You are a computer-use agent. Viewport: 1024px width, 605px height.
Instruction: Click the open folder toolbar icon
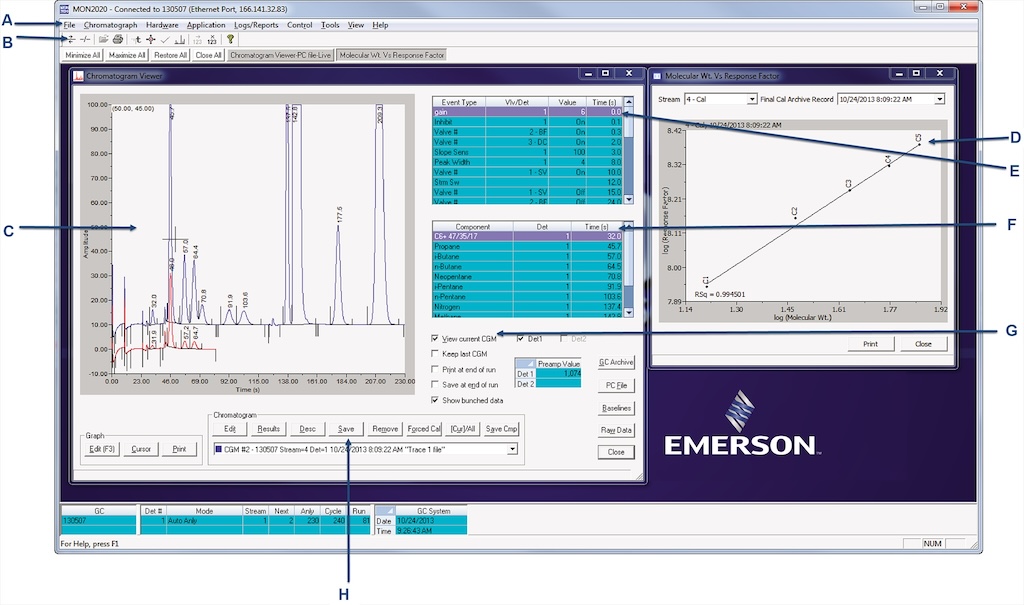click(104, 40)
